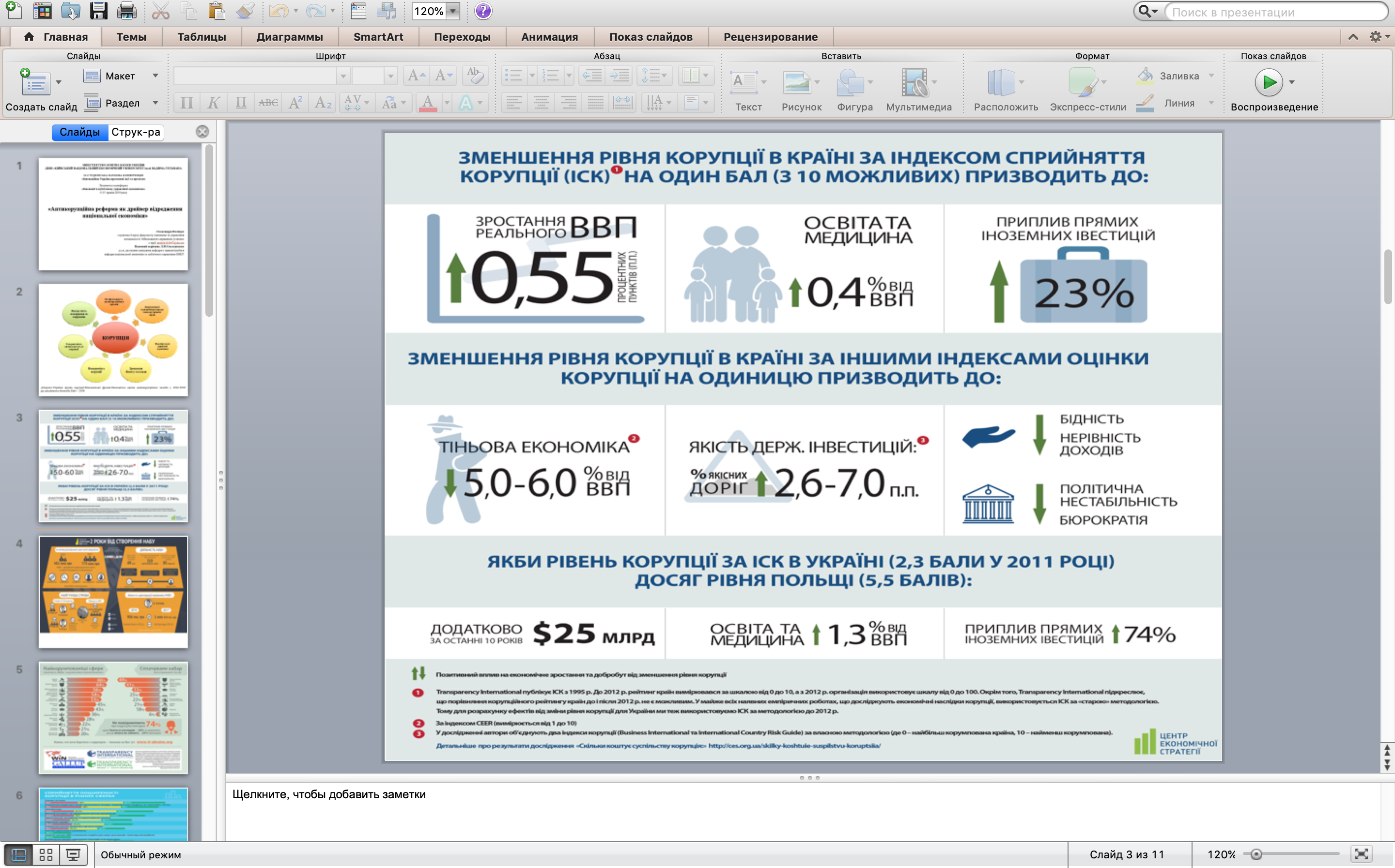The height and width of the screenshot is (868, 1395).
Task: Close the slides pane with X button
Action: (202, 131)
